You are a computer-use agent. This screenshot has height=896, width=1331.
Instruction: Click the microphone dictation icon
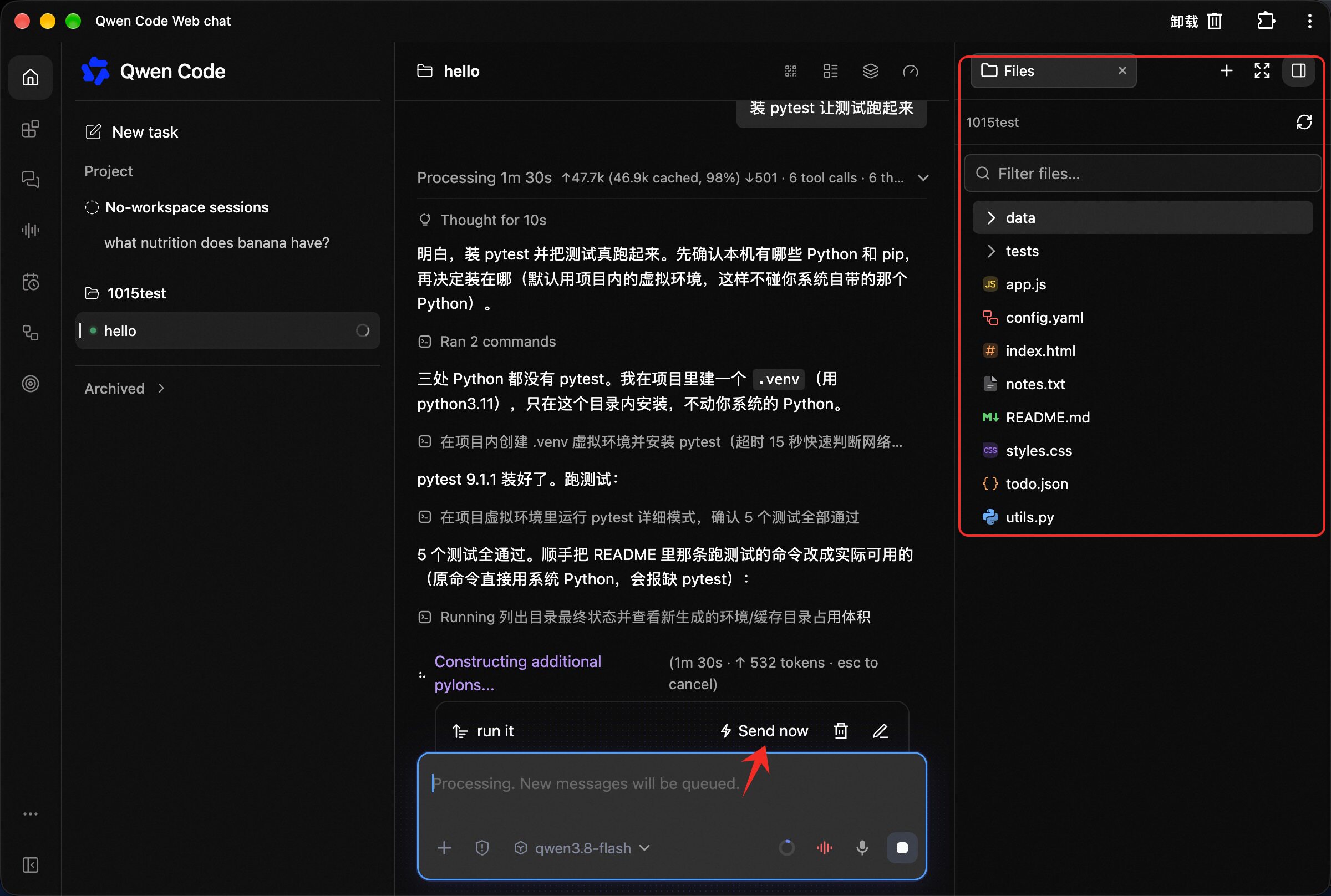pyautogui.click(x=862, y=847)
